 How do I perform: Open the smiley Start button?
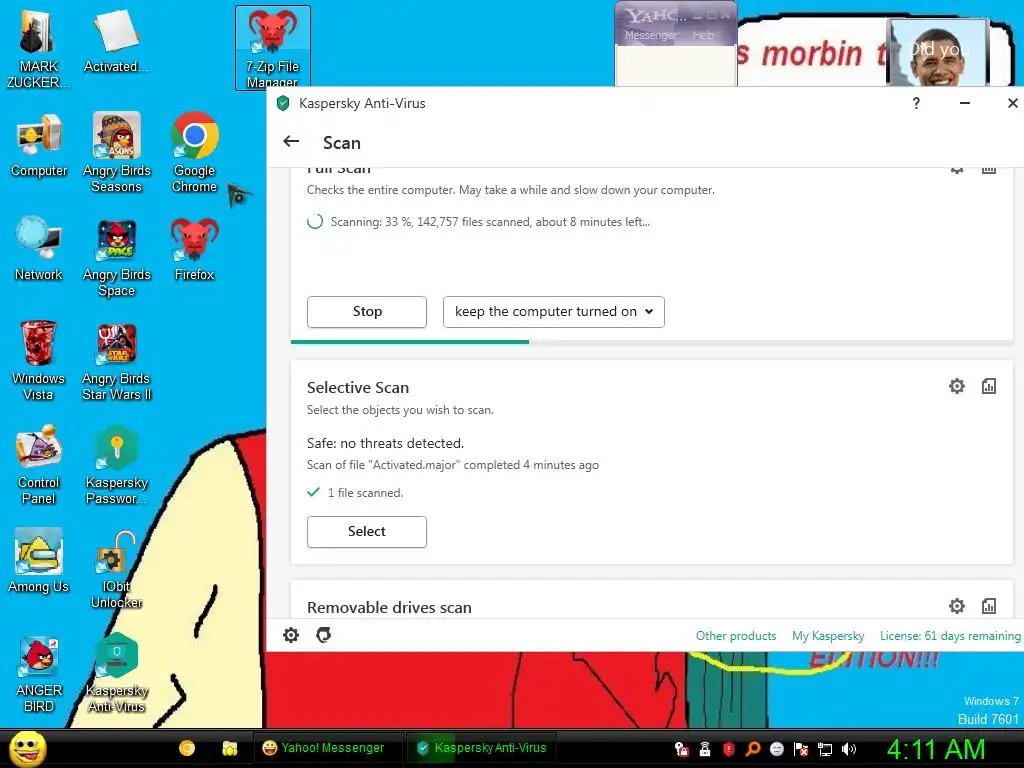point(27,748)
